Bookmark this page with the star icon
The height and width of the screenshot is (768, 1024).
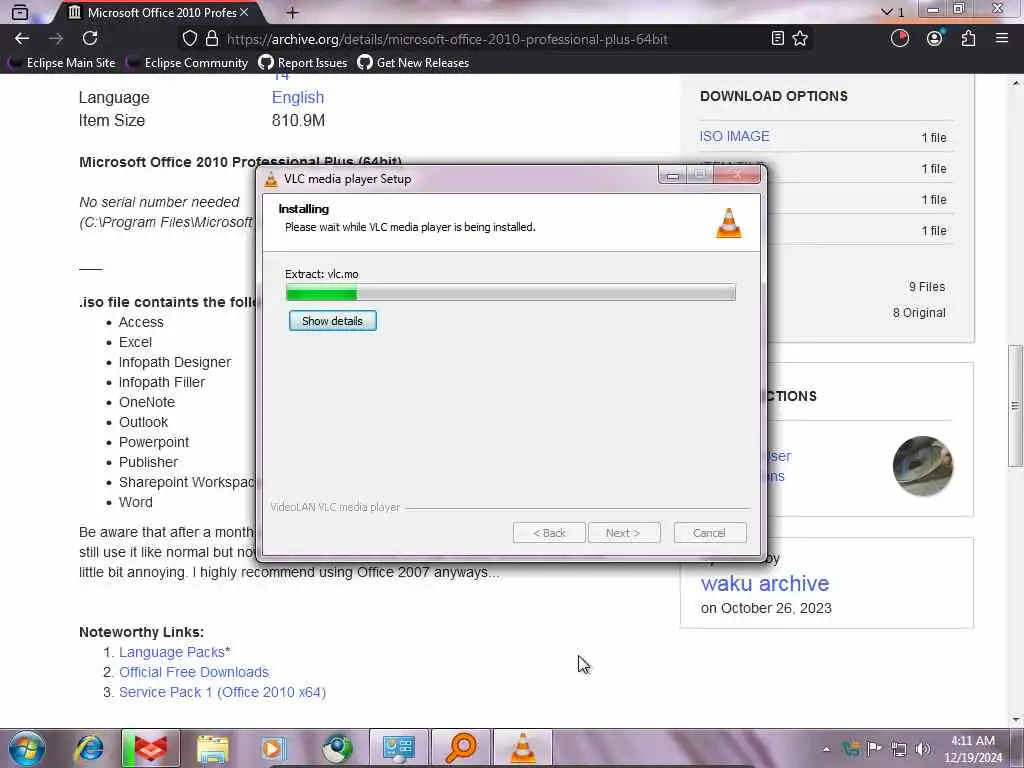point(800,39)
